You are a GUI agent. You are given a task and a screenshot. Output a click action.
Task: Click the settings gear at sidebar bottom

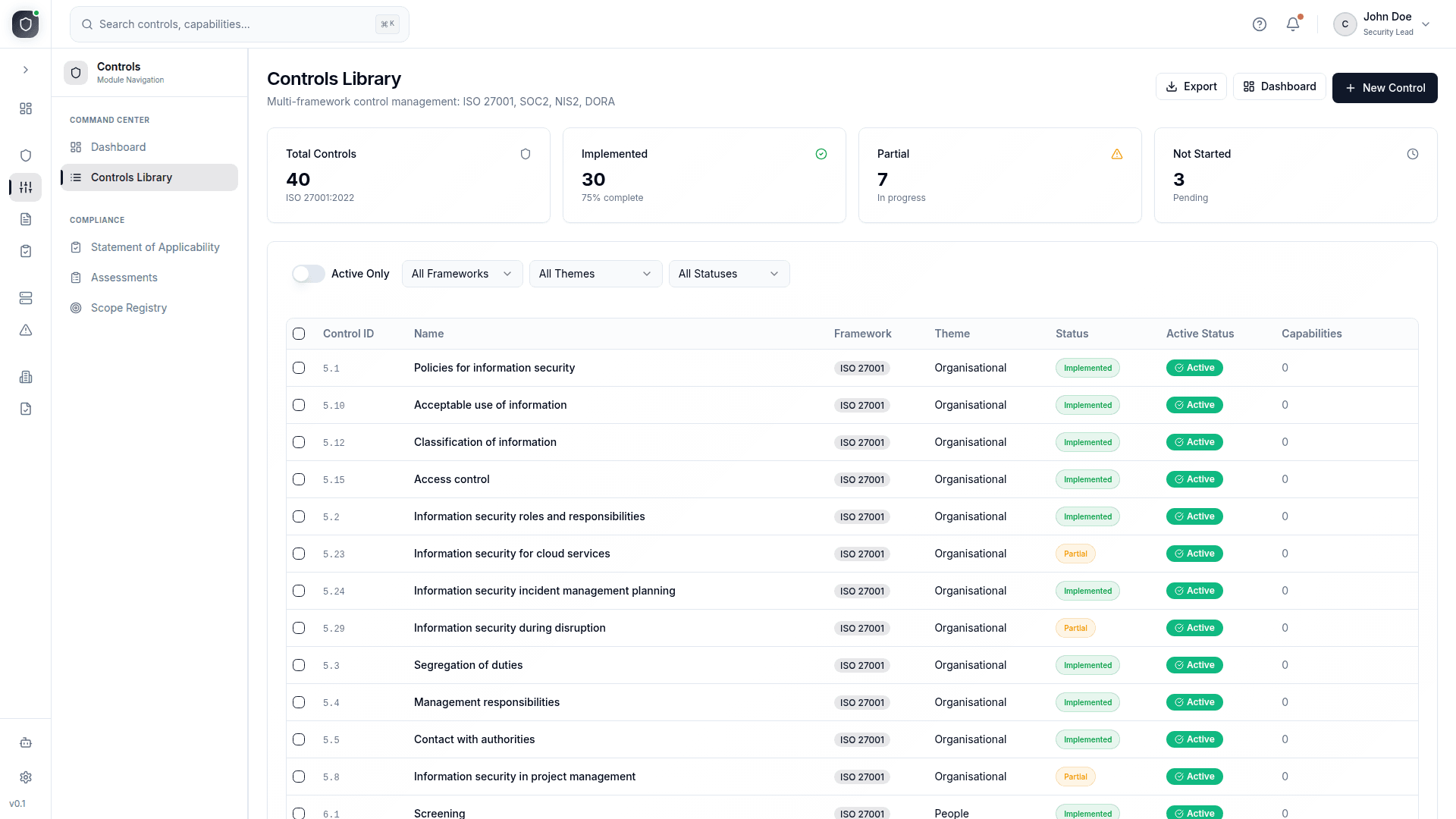pos(25,777)
